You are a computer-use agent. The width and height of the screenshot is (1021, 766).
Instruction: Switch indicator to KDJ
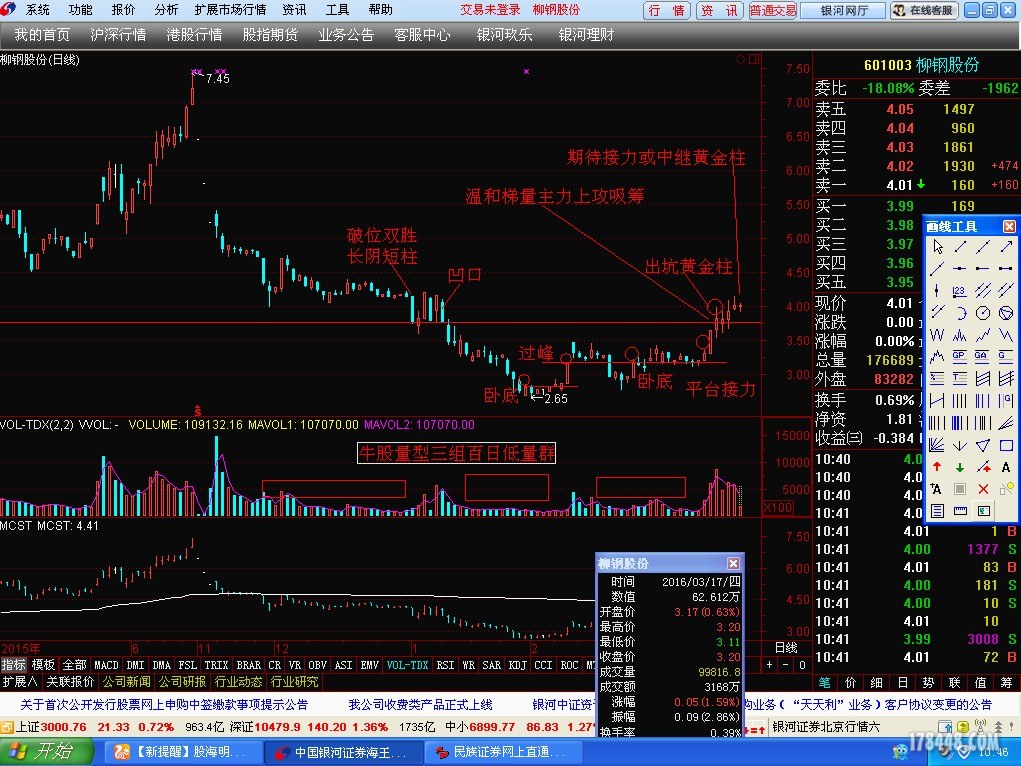pos(517,665)
